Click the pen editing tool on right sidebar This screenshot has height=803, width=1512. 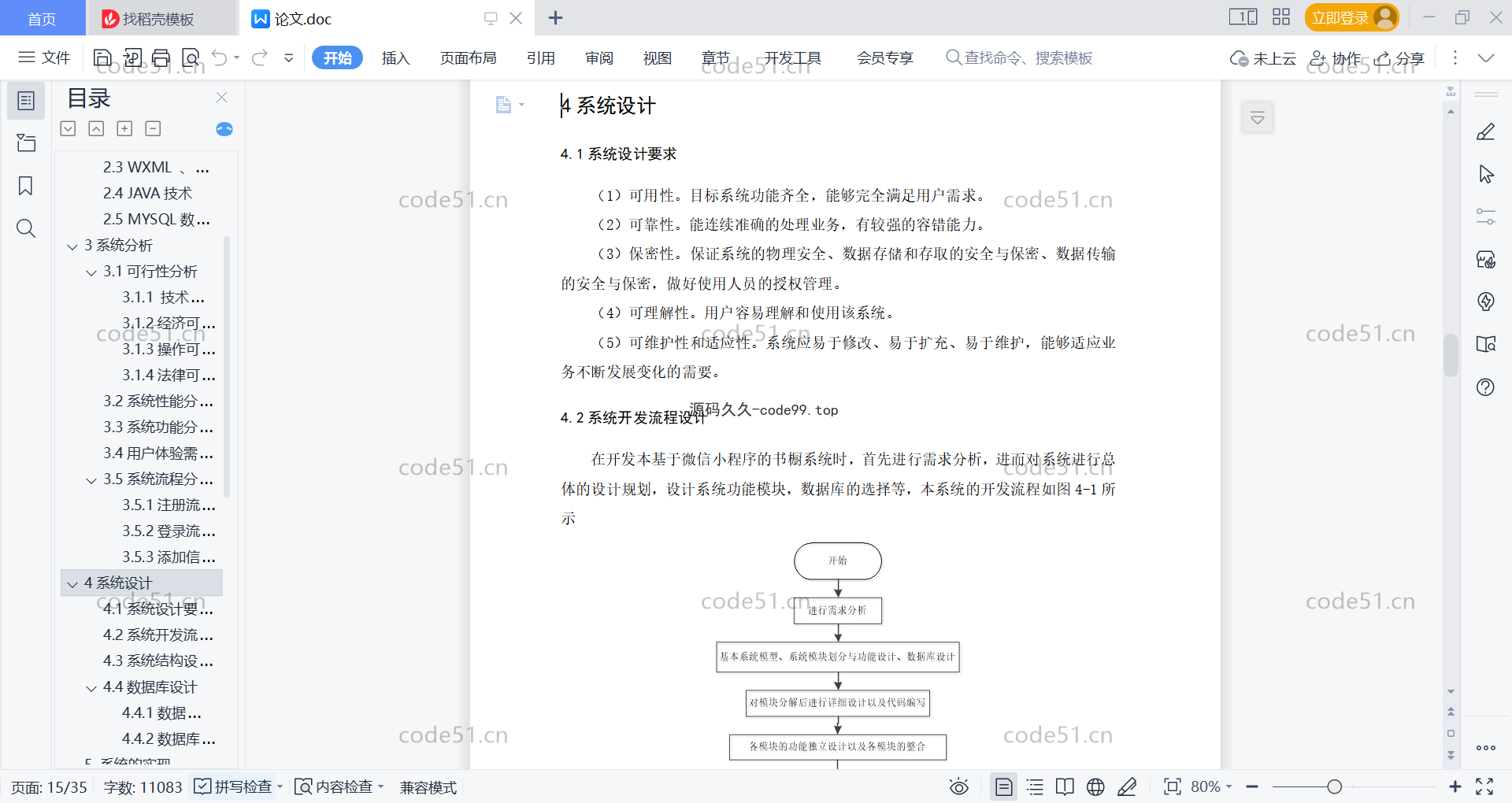(1486, 131)
